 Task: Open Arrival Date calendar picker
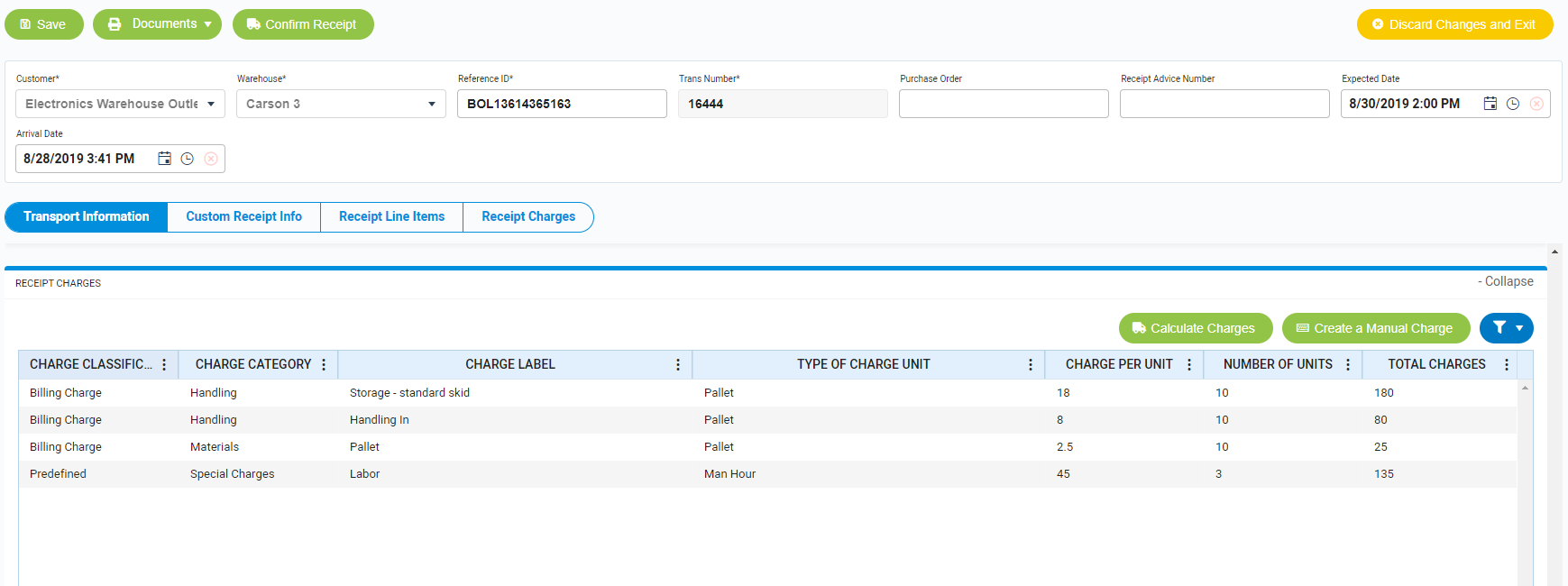[164, 159]
